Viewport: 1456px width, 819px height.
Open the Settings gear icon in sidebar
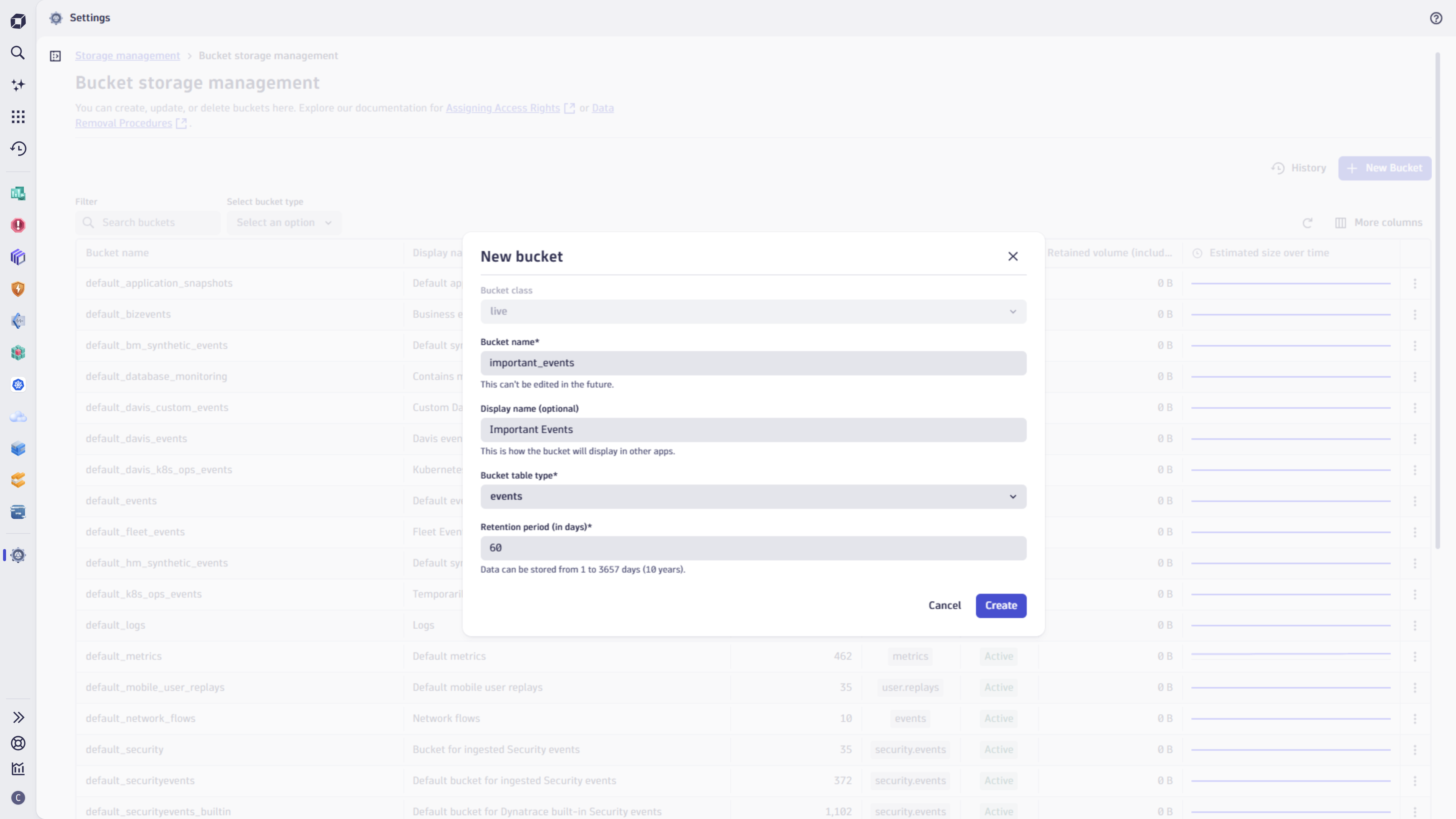(x=18, y=555)
